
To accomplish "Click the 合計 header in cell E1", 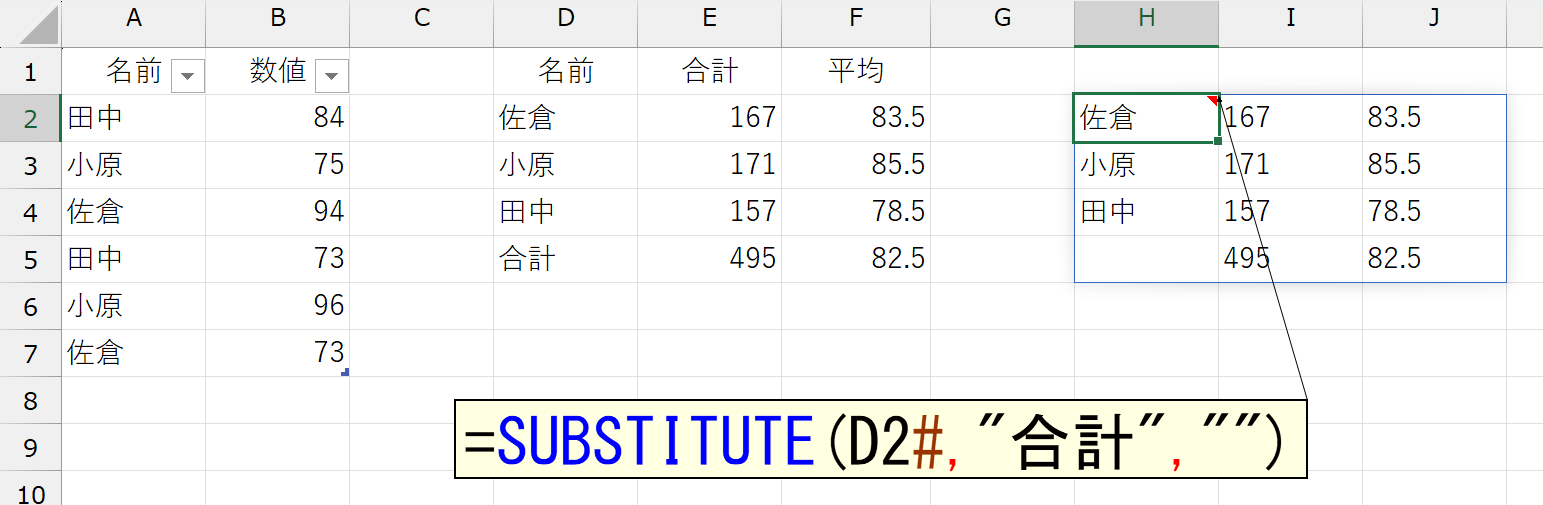I will pyautogui.click(x=710, y=71).
